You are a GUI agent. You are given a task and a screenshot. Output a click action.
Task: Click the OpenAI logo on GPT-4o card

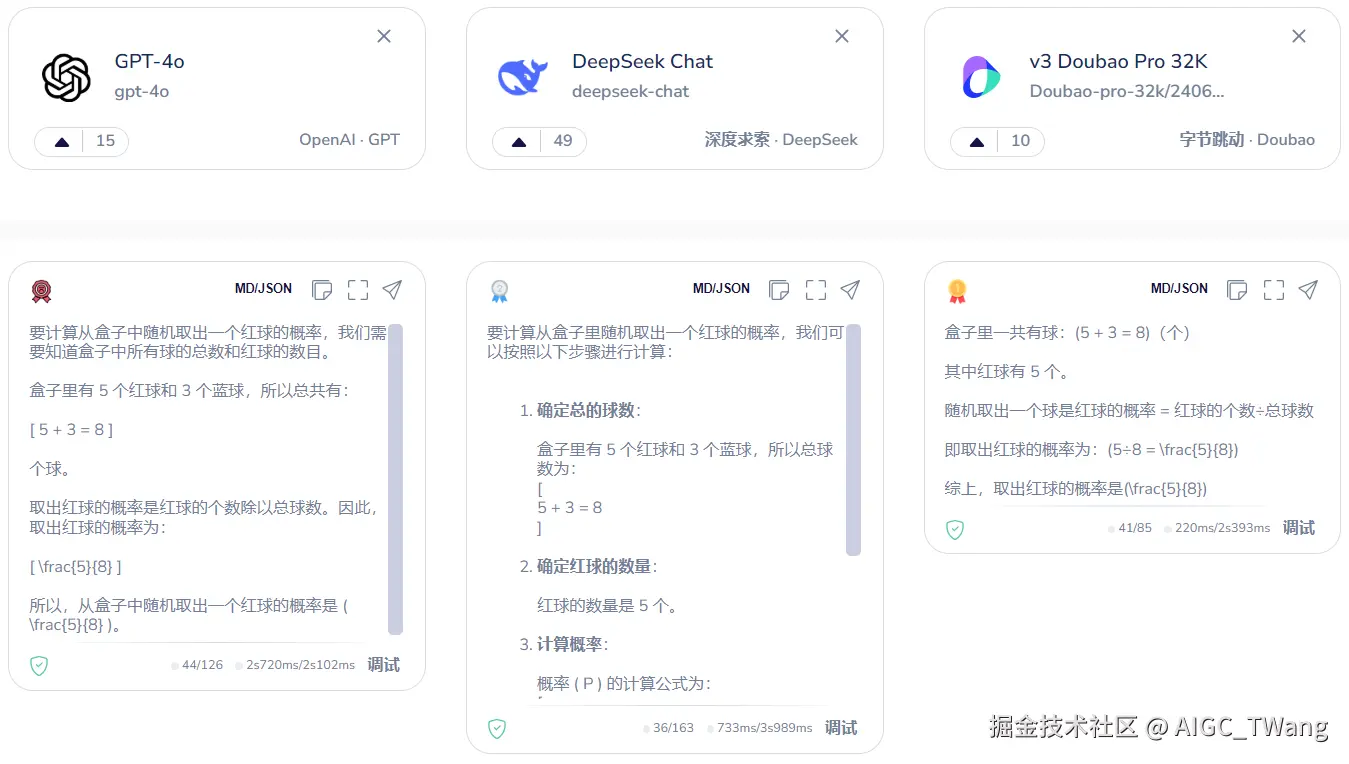coord(67,77)
